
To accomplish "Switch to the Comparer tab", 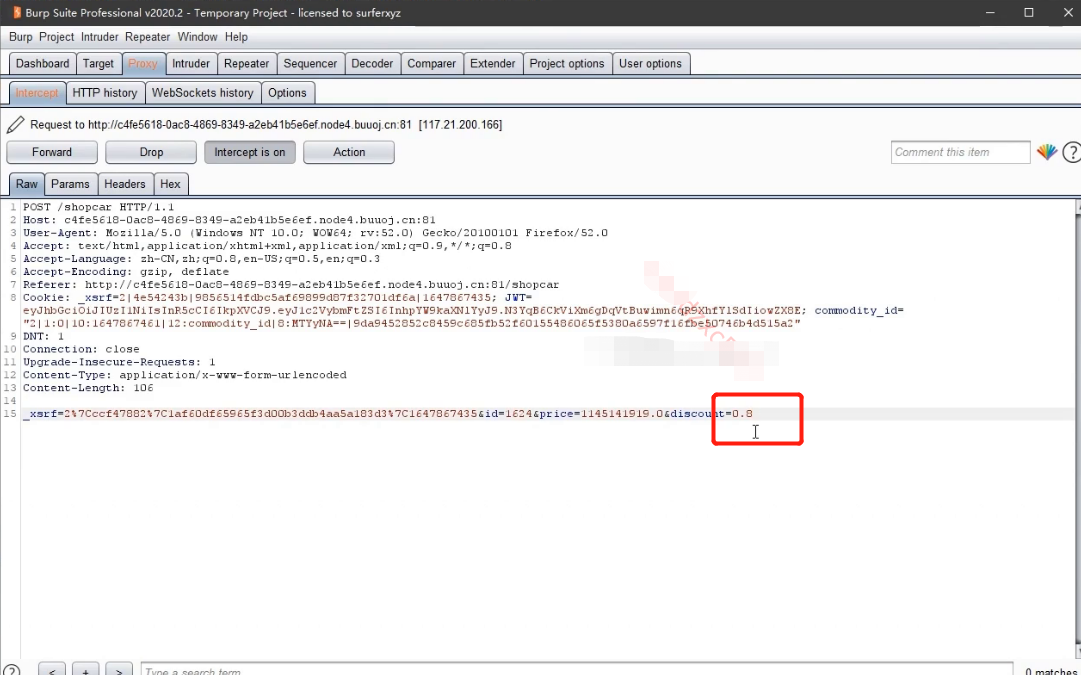I will click(x=432, y=63).
